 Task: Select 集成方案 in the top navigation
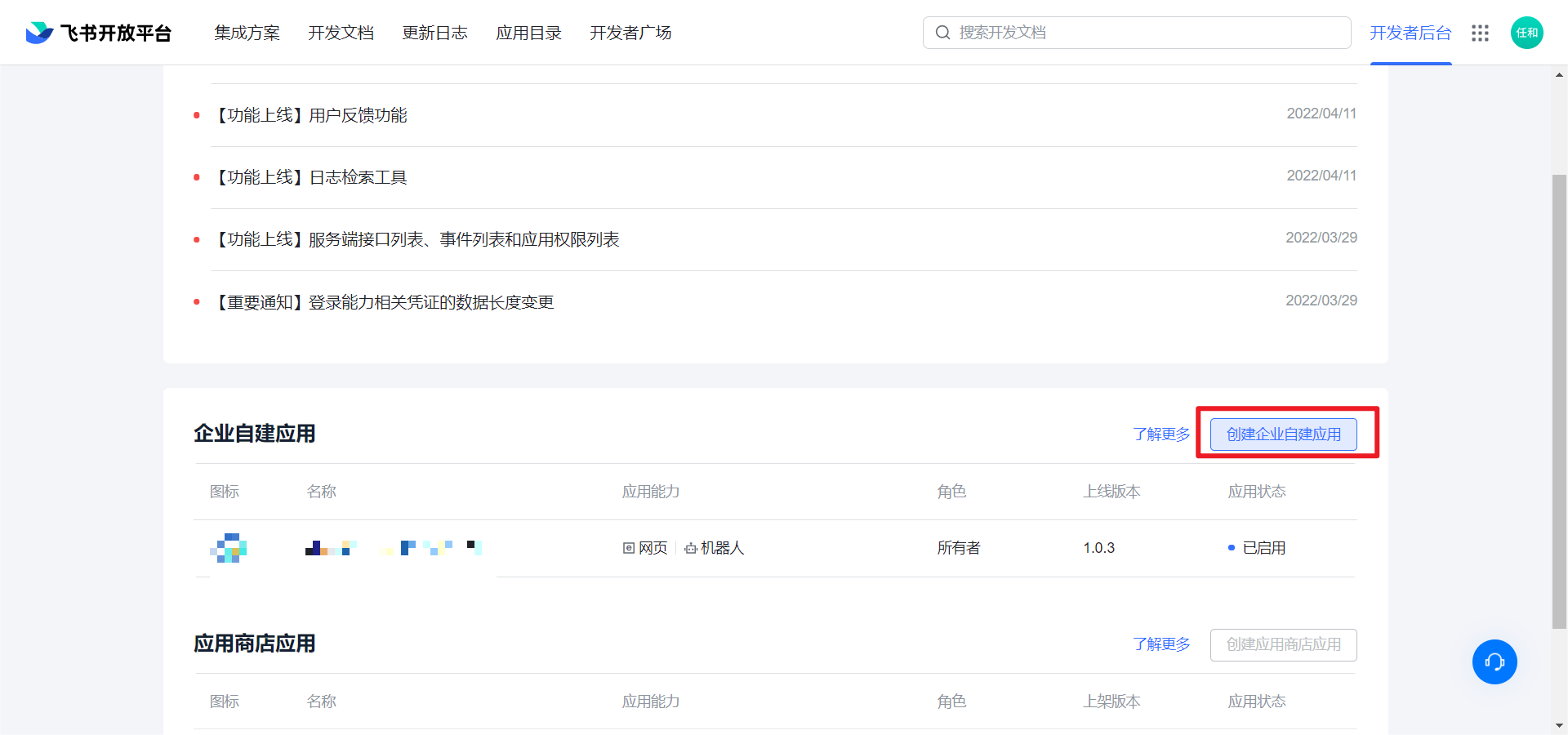click(247, 33)
